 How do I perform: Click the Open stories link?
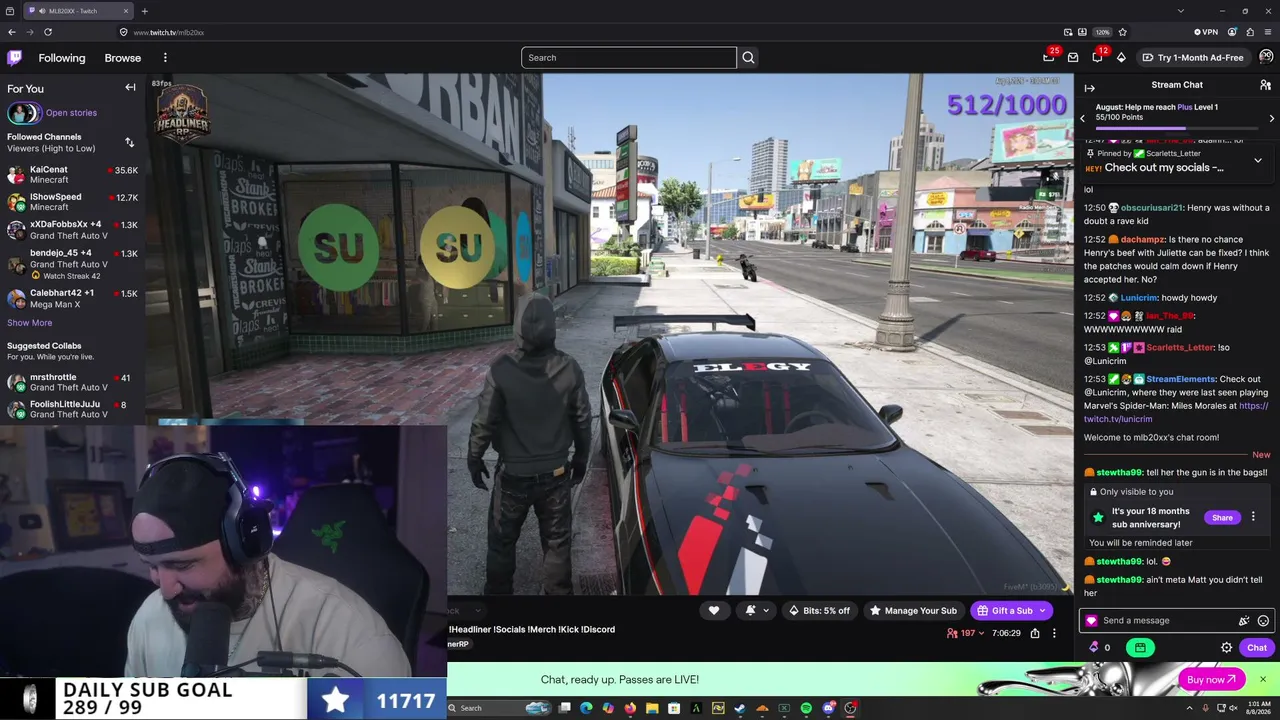[x=71, y=113]
